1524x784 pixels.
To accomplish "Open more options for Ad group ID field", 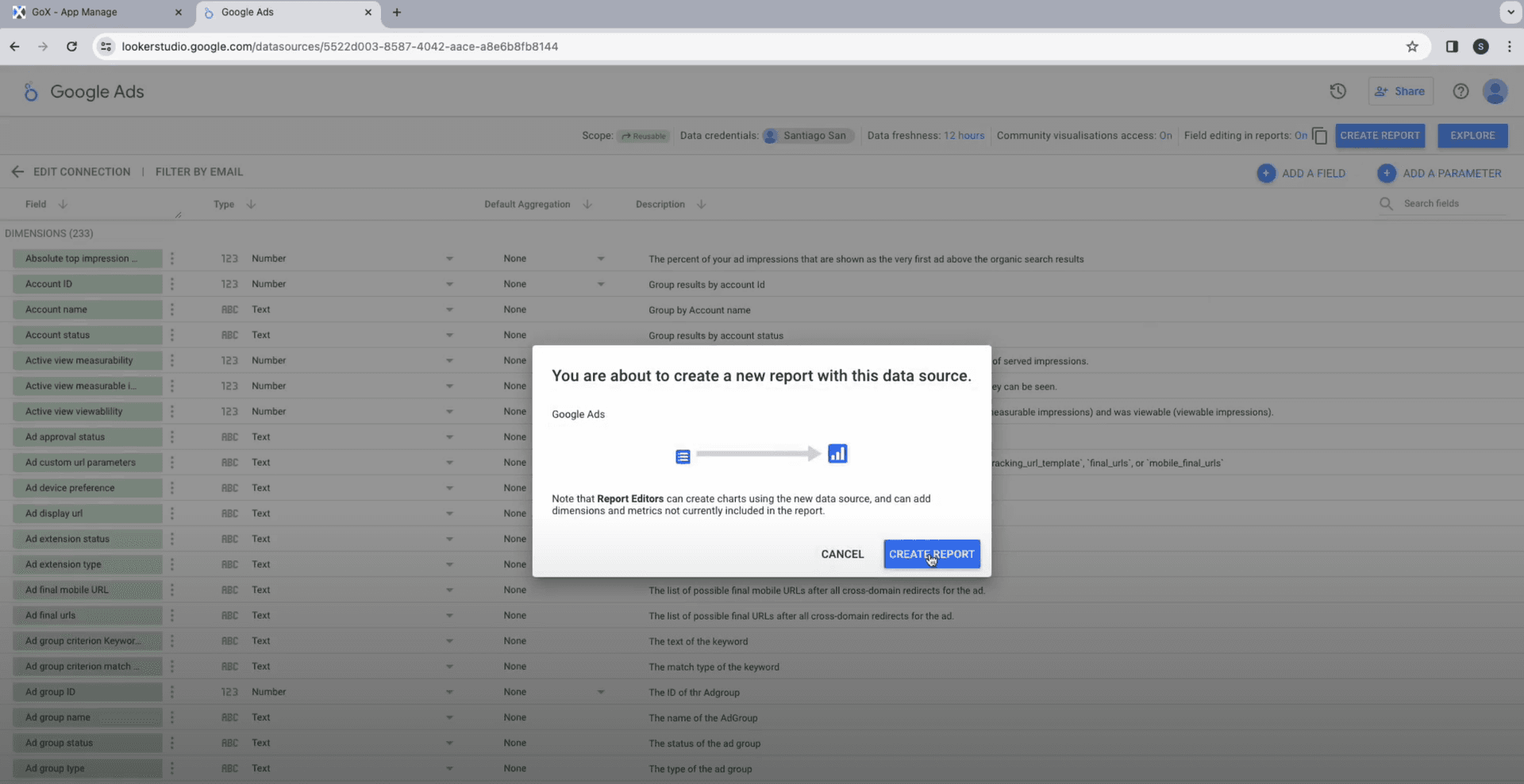I will 171,692.
